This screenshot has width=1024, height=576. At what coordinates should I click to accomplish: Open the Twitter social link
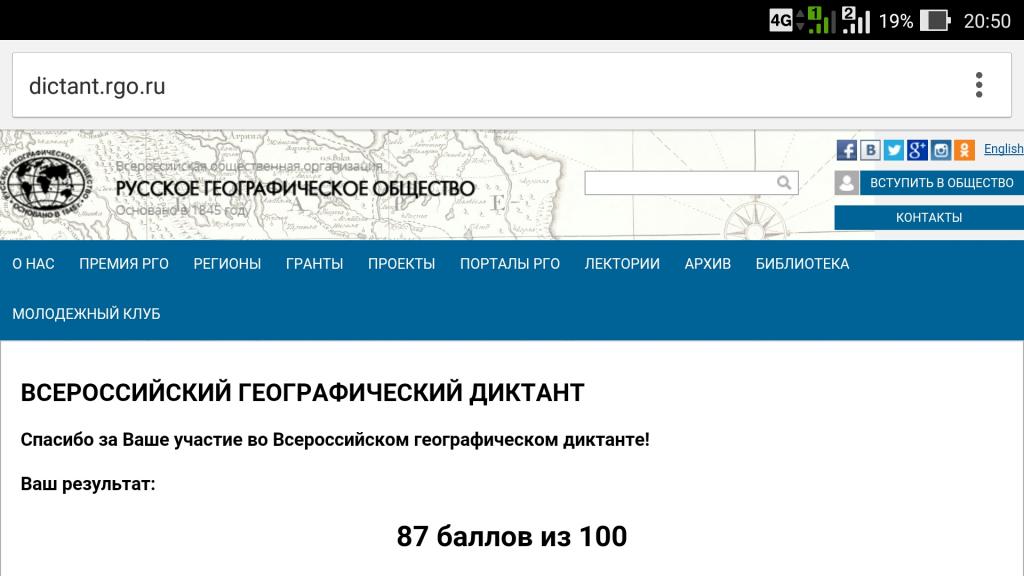coord(894,150)
